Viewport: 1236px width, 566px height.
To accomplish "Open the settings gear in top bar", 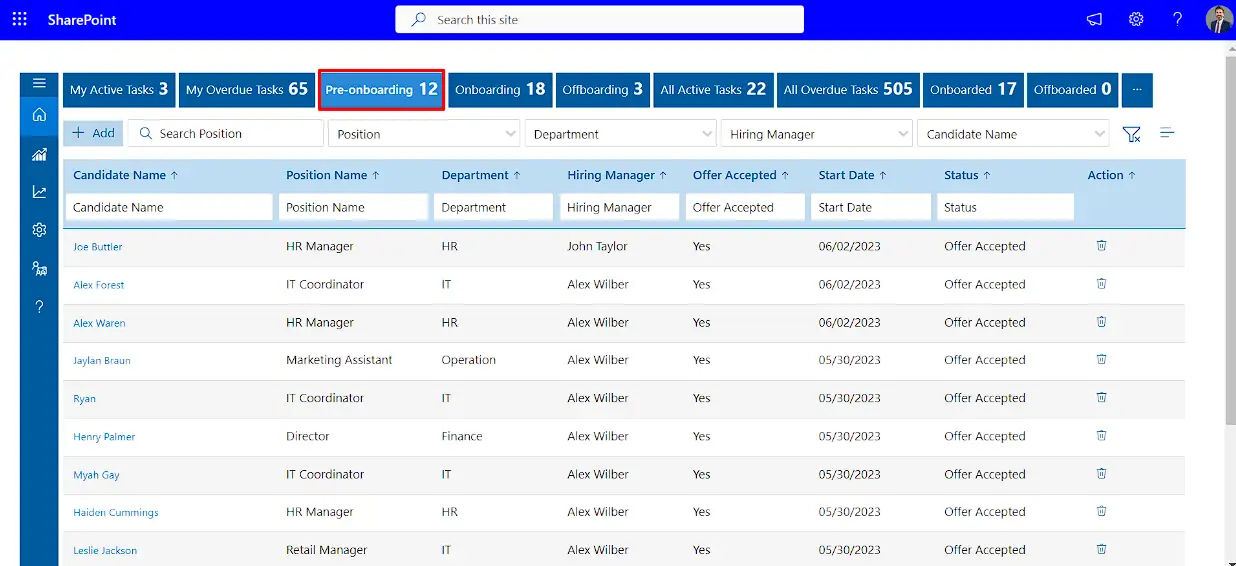I will pyautogui.click(x=1136, y=19).
